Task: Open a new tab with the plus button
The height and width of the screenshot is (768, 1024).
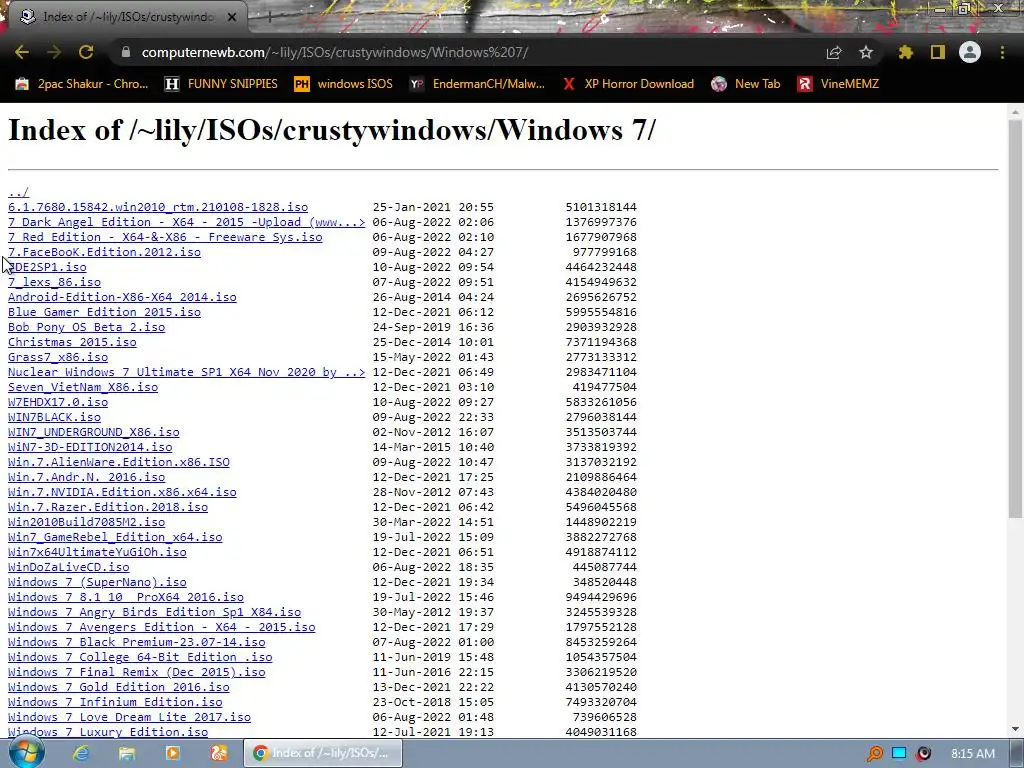Action: coord(269,18)
